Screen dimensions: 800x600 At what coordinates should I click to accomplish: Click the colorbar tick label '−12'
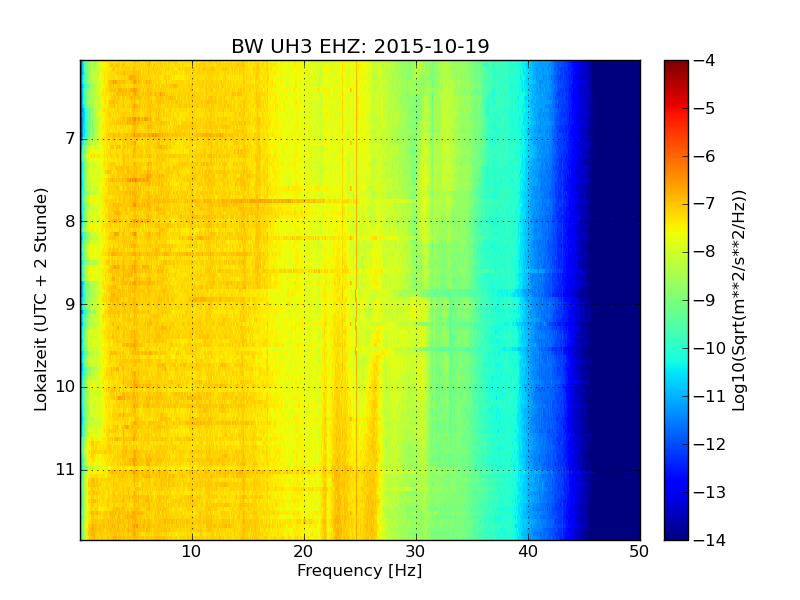(x=710, y=444)
